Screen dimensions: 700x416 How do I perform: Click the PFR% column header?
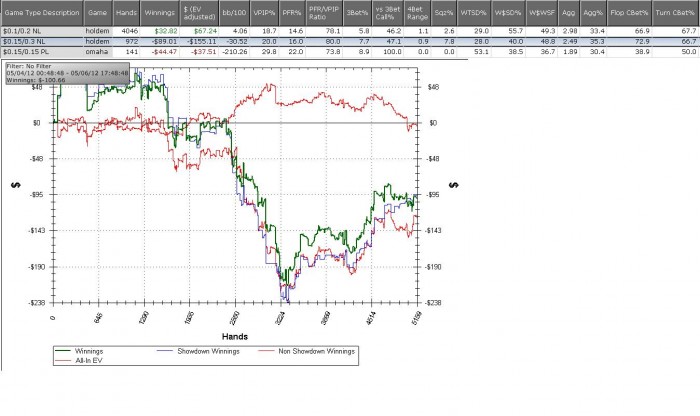coord(292,13)
